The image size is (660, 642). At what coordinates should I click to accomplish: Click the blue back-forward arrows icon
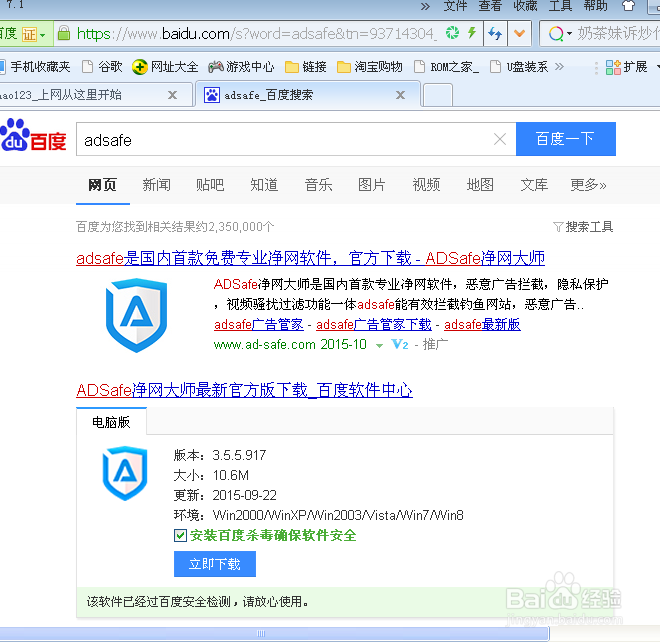495,33
